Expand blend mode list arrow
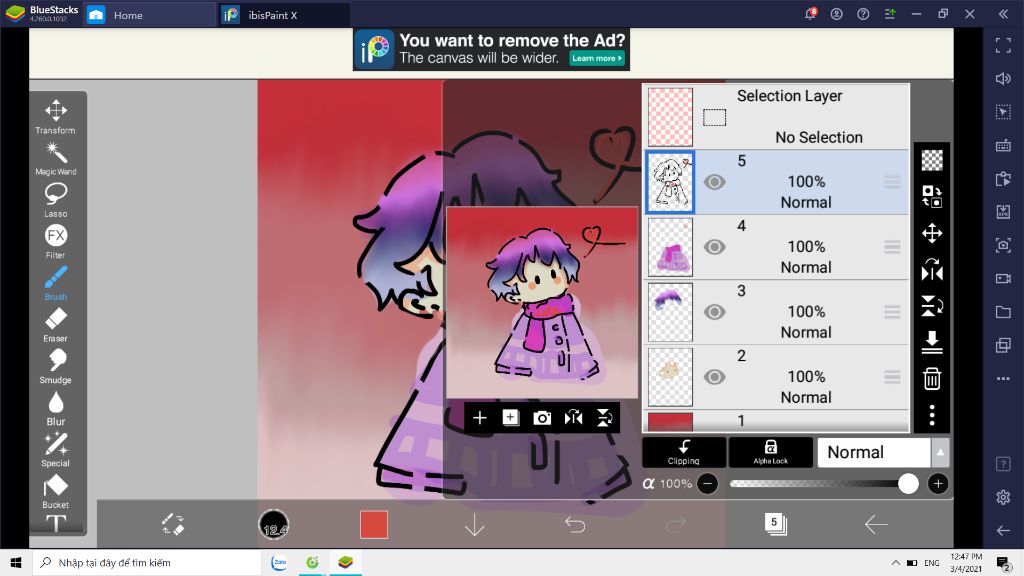Screen dimensions: 1024x576 pyautogui.click(x=940, y=452)
